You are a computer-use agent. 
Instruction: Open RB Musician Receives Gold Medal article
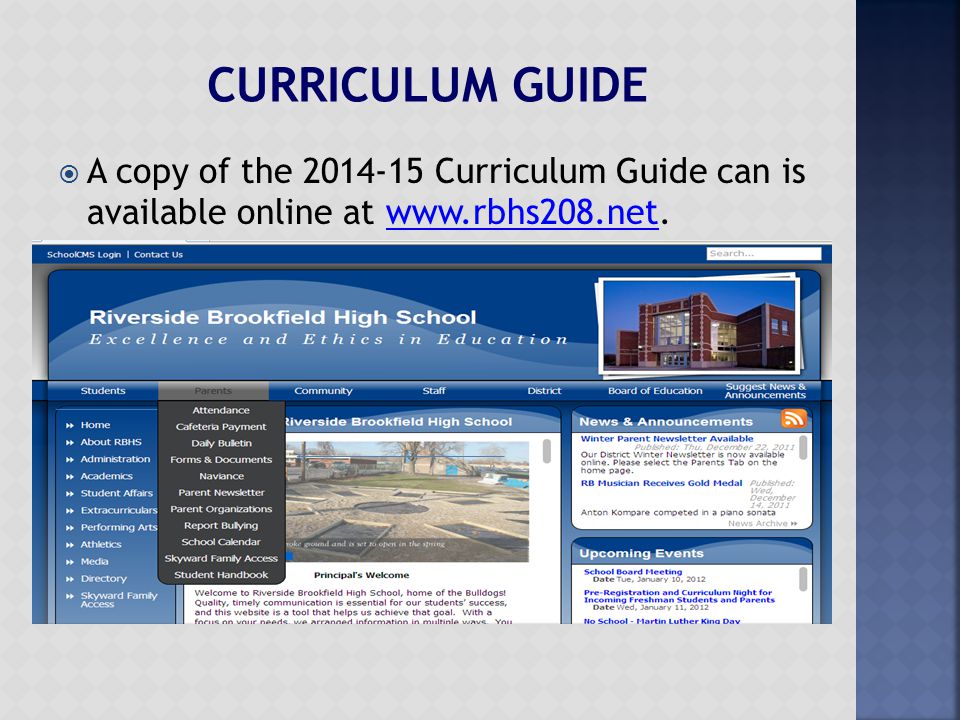[661, 484]
